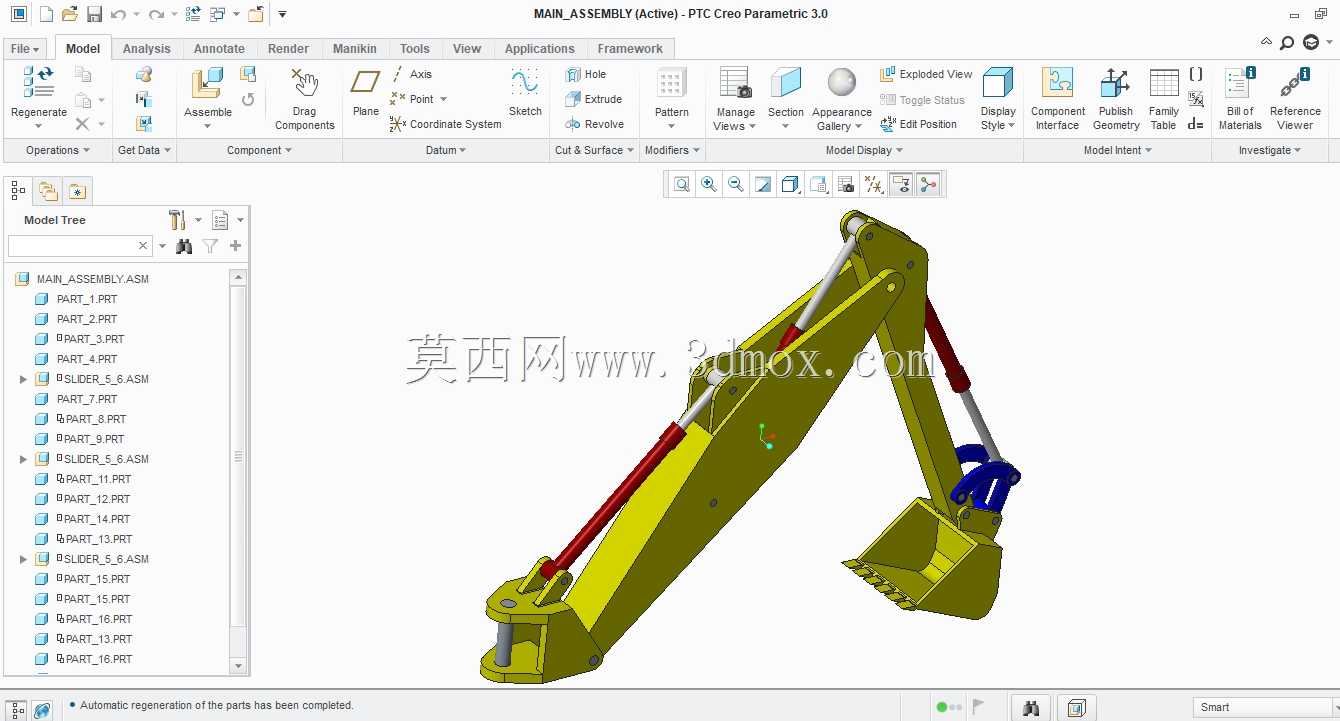
Task: Open the Cut & Surface group dropdown
Action: coord(595,150)
